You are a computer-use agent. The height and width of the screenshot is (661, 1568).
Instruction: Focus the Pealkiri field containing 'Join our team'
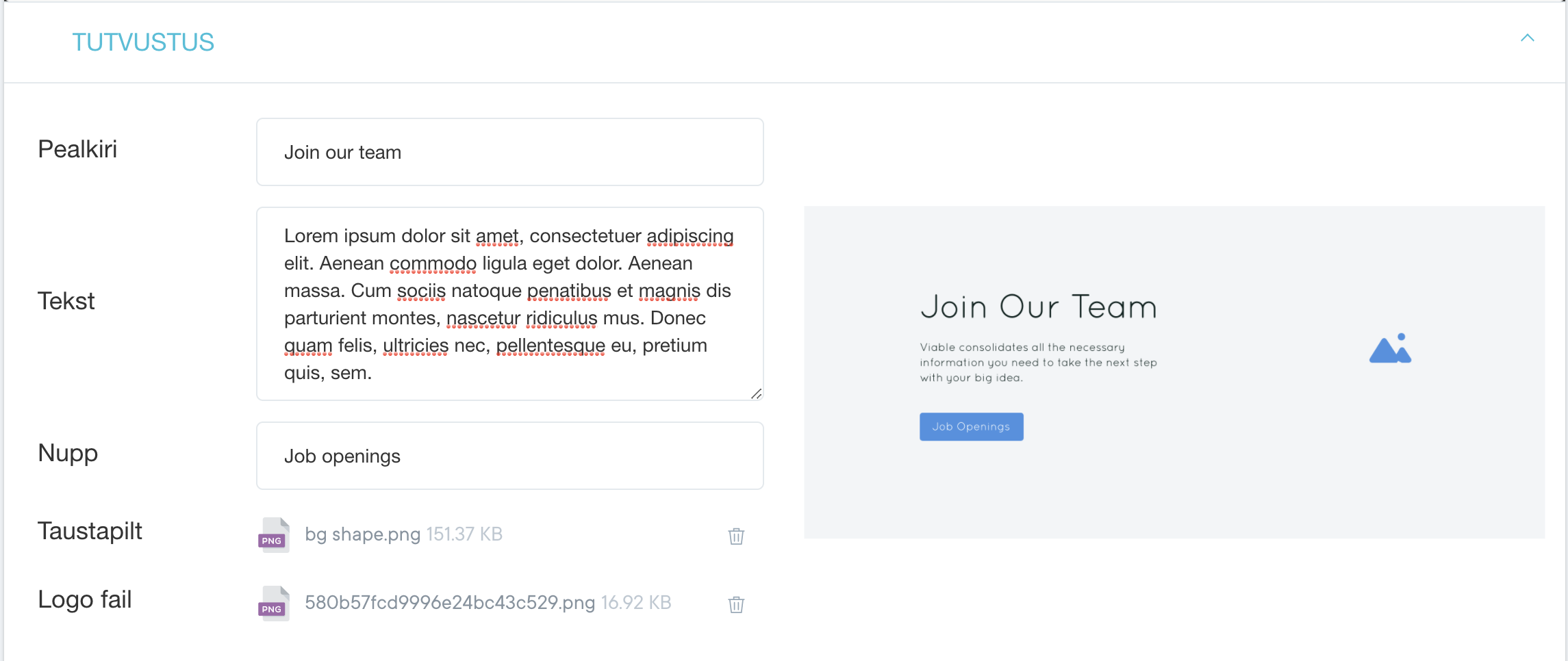(509, 152)
